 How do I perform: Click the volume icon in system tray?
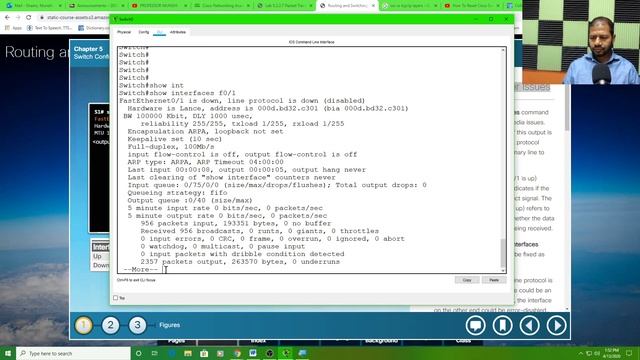point(597,353)
